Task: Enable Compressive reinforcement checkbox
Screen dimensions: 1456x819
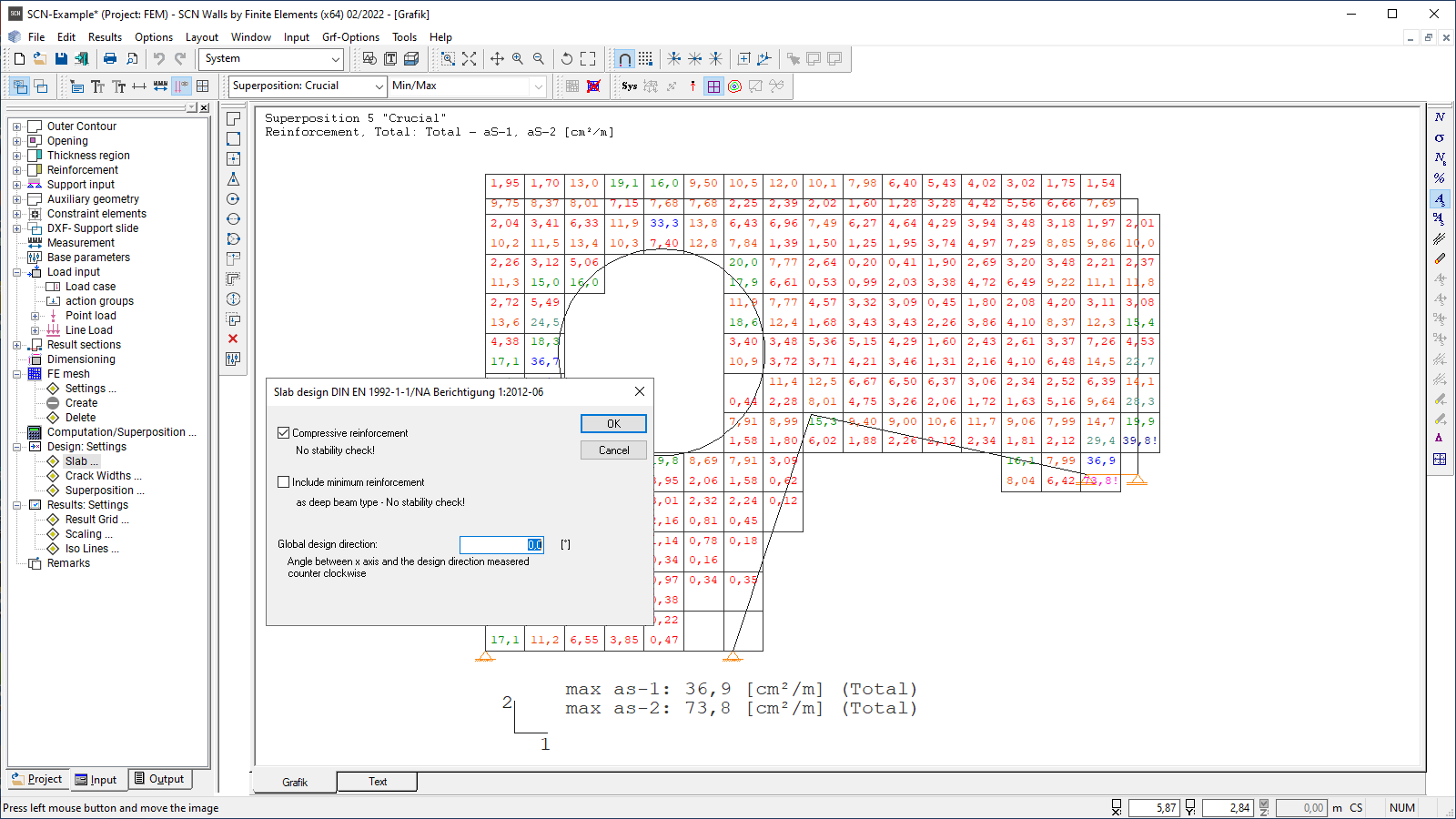Action: point(284,433)
